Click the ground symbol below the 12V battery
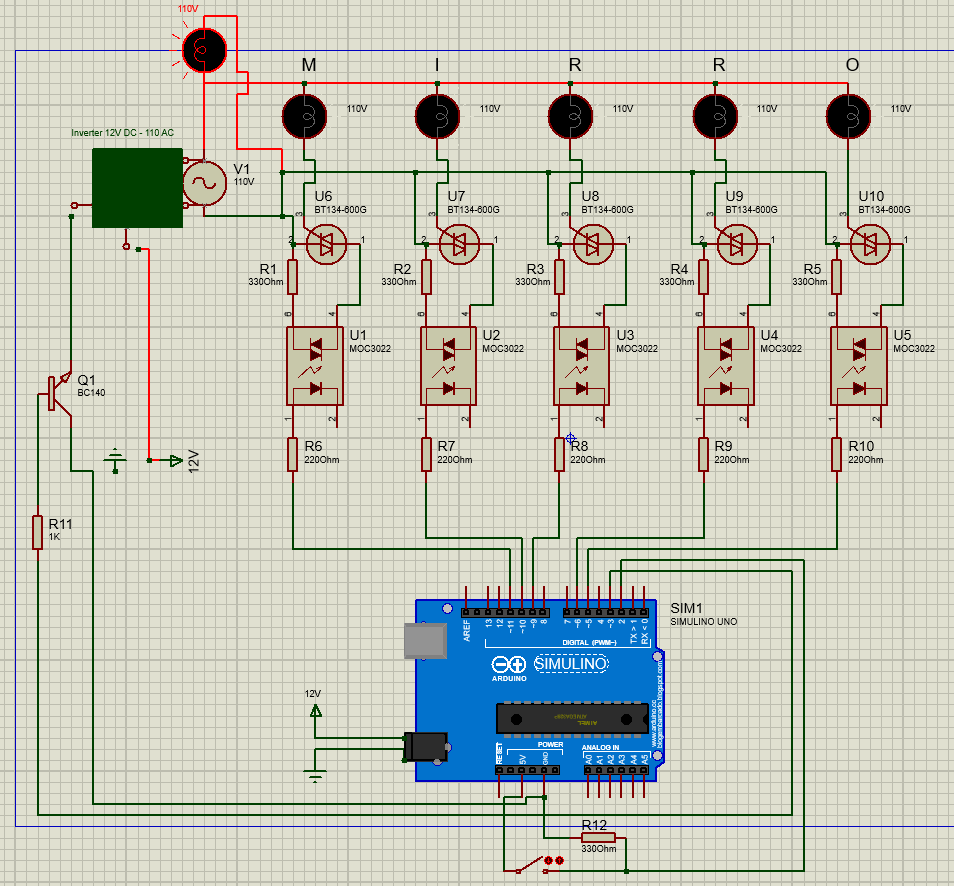 (315, 774)
